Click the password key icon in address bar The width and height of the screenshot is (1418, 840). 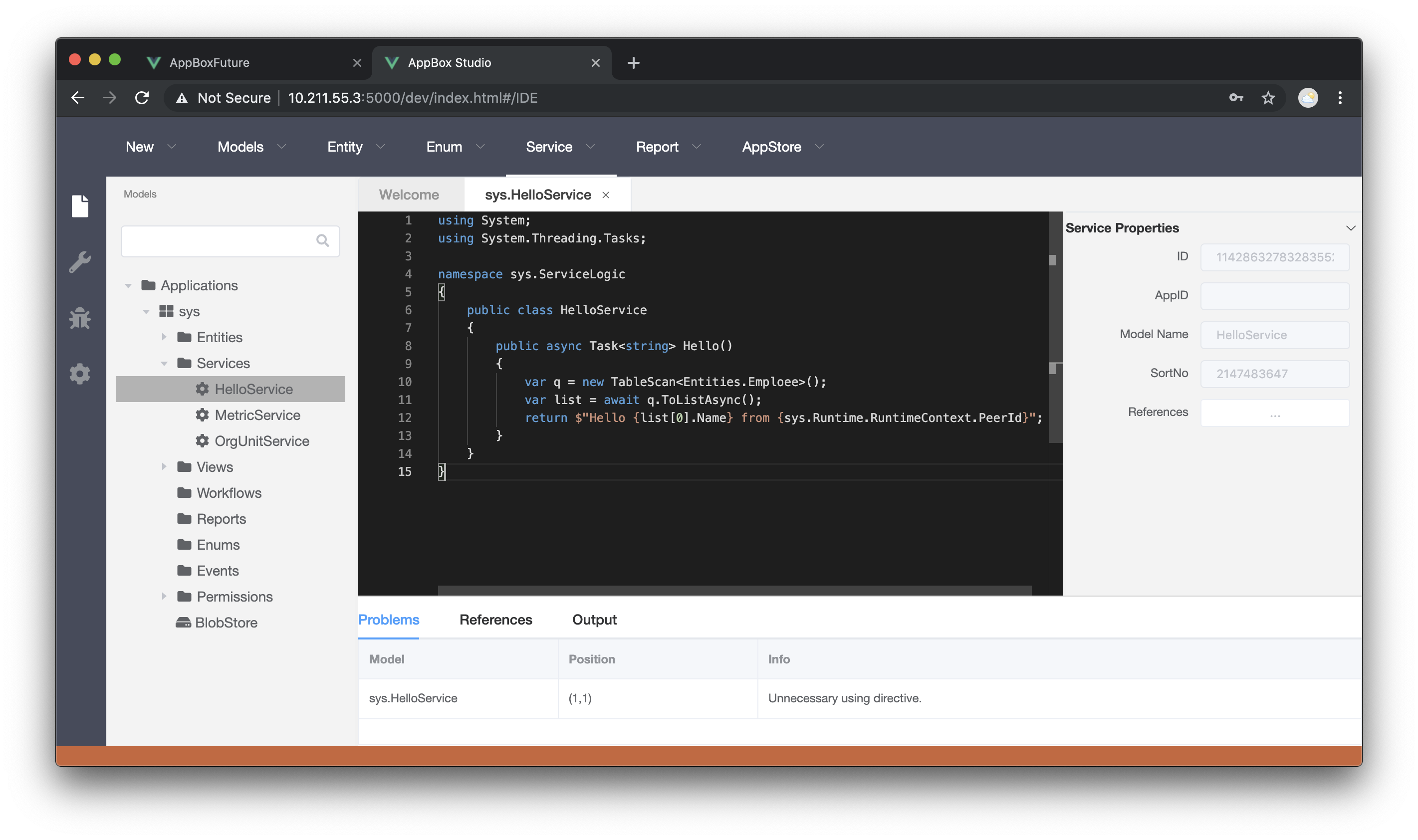tap(1236, 98)
